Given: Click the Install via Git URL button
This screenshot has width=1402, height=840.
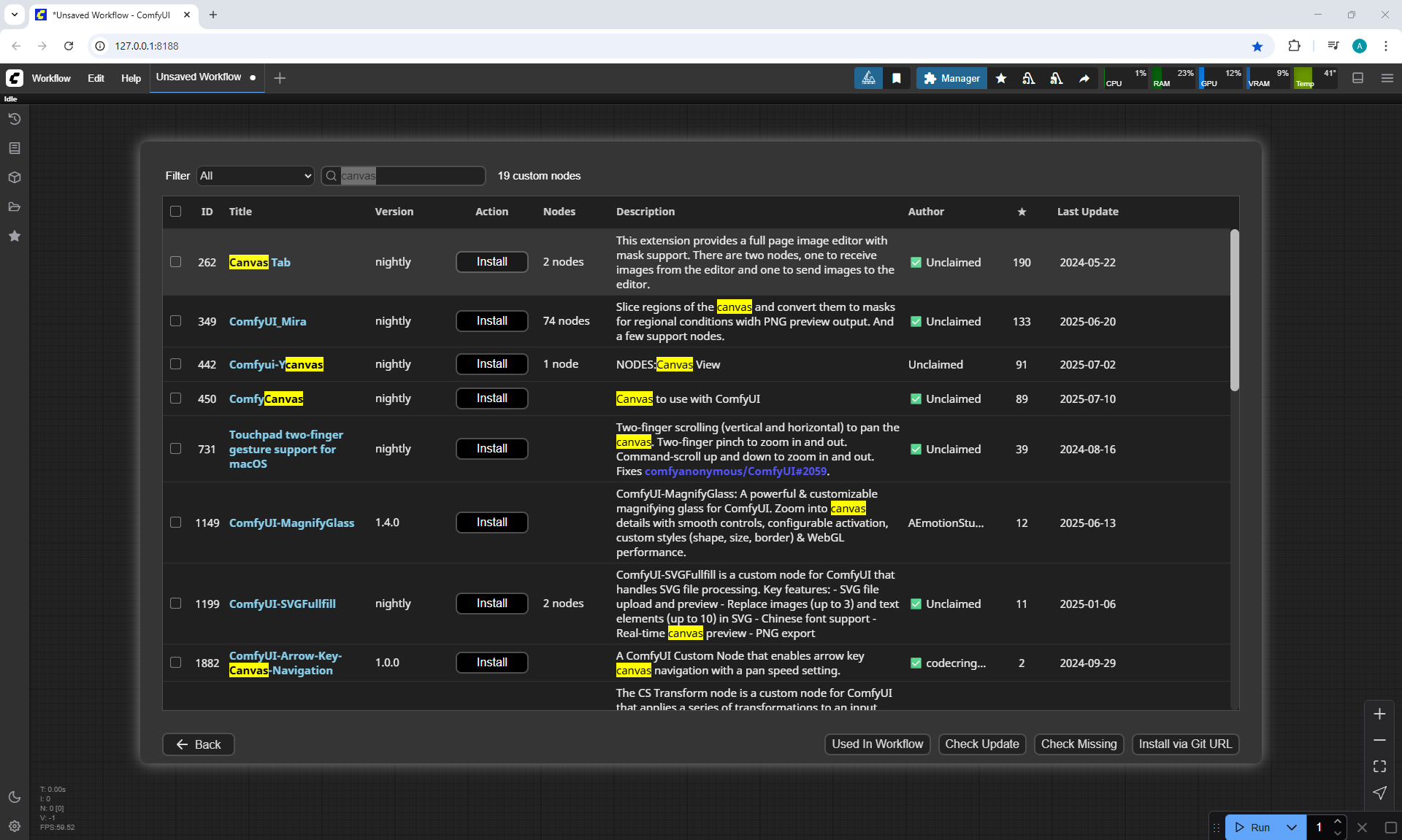Looking at the screenshot, I should (x=1184, y=744).
